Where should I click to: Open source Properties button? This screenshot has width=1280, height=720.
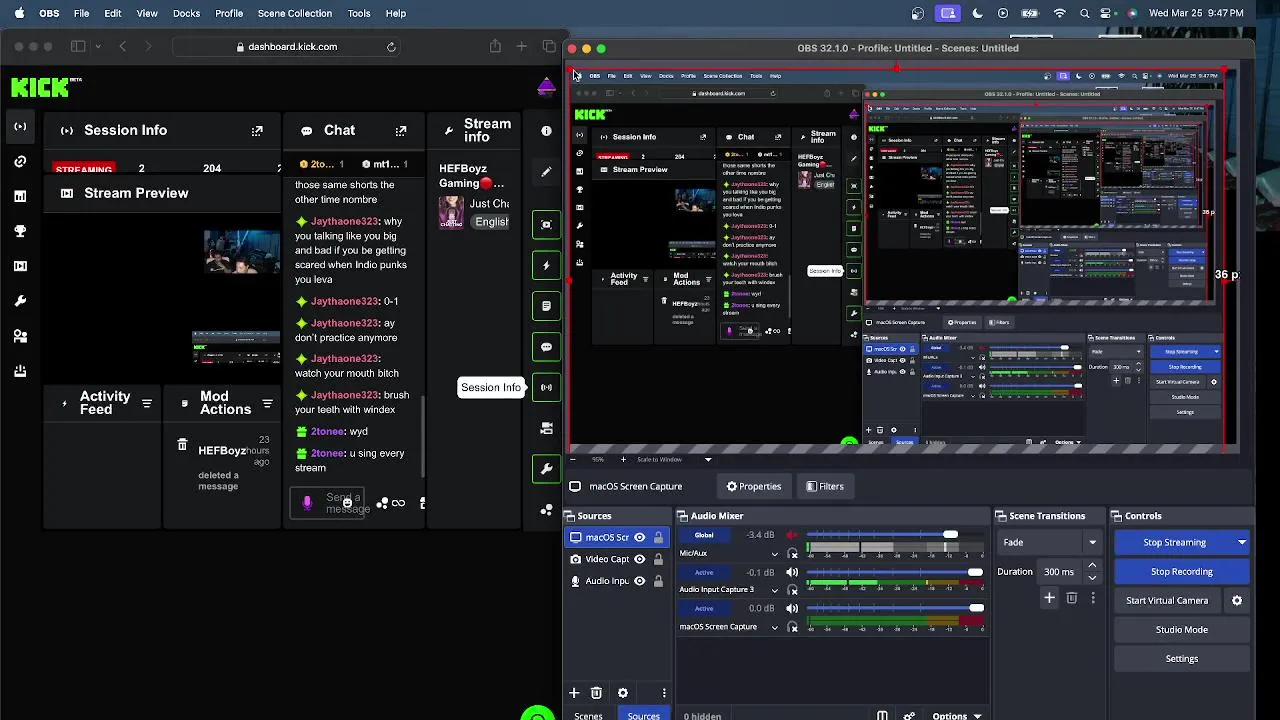754,486
